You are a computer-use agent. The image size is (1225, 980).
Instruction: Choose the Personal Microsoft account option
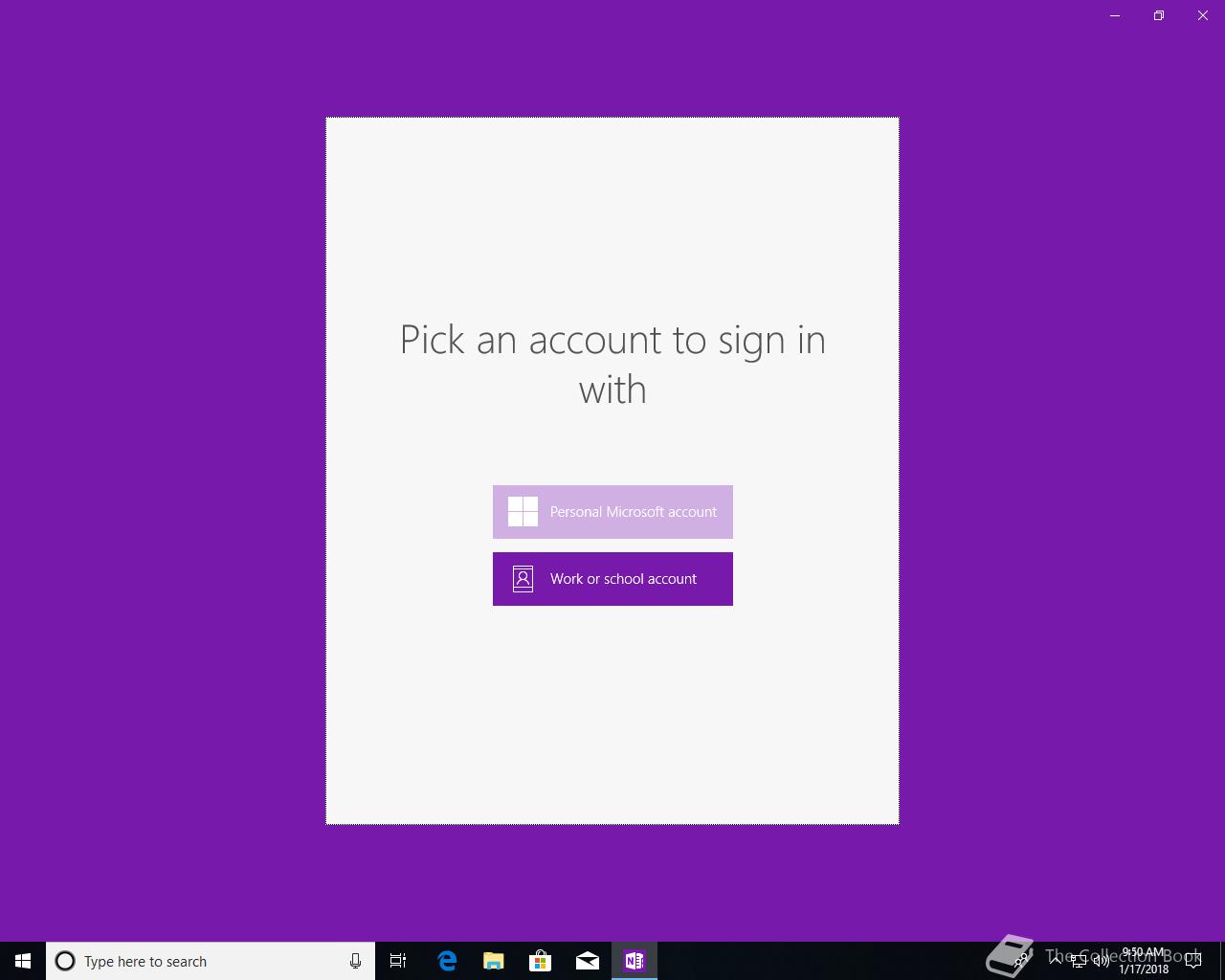coord(612,512)
